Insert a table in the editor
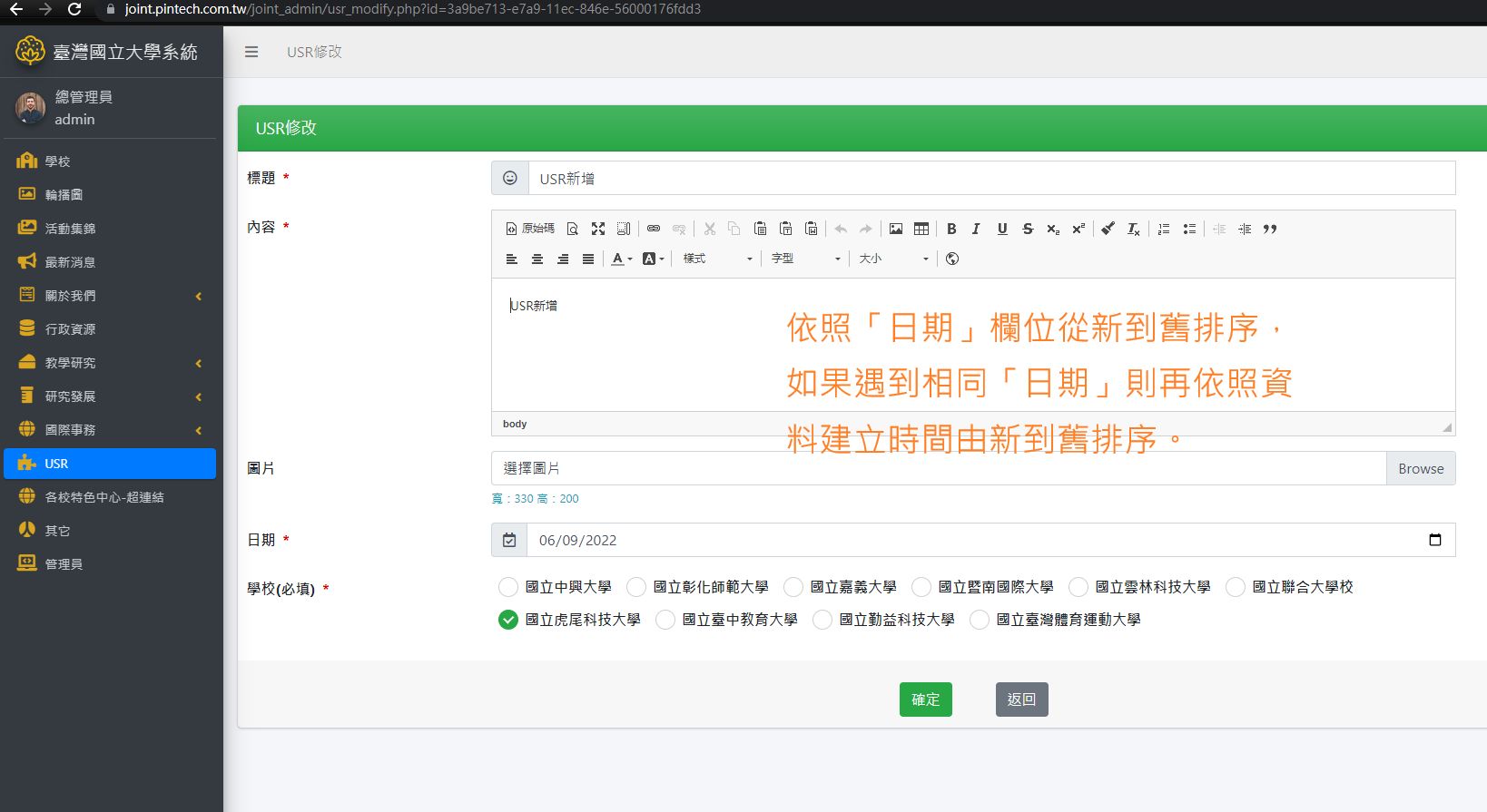The height and width of the screenshot is (812, 1487). click(921, 229)
